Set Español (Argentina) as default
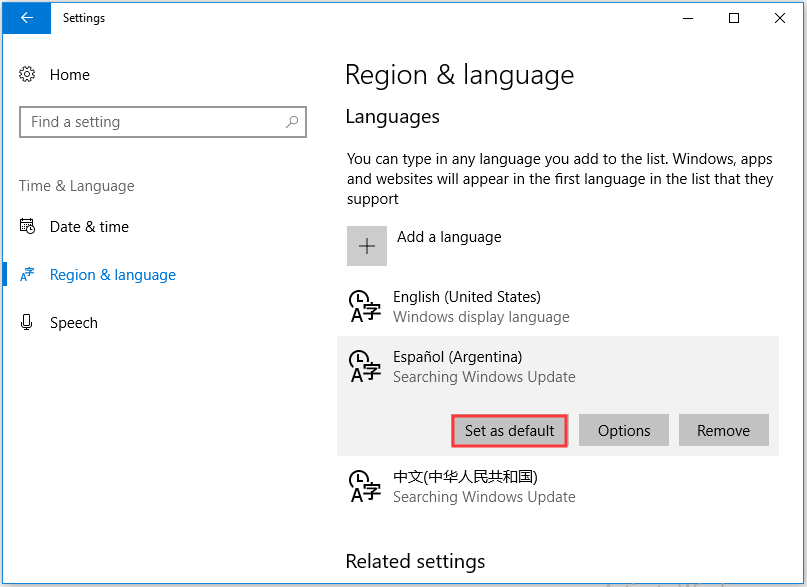 (510, 431)
